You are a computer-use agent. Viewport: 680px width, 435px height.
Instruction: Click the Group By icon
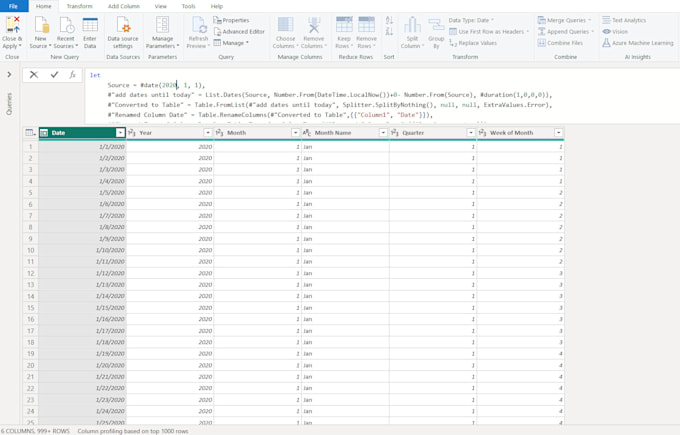[x=436, y=25]
